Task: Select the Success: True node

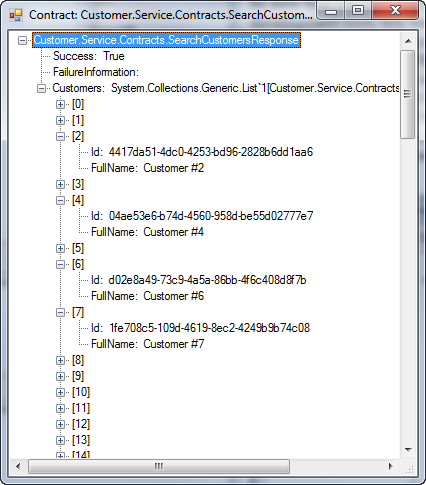Action: (89, 56)
